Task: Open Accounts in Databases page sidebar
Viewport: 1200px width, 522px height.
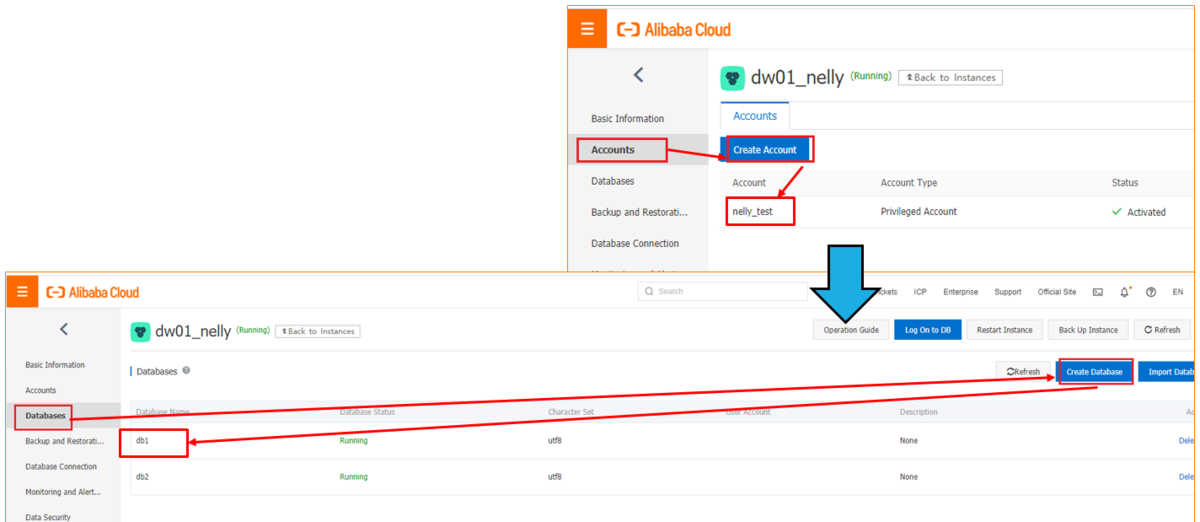Action: tap(41, 390)
